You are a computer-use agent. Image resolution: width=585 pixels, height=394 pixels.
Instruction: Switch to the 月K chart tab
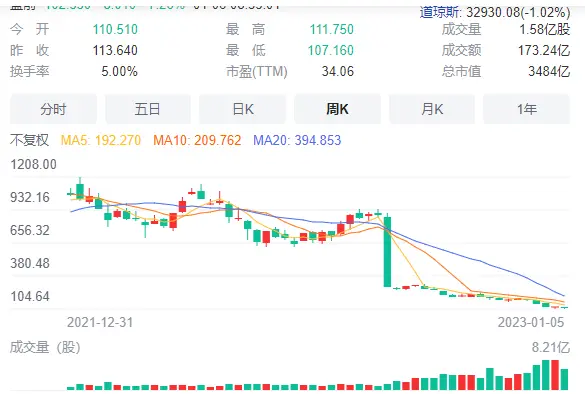click(x=432, y=109)
